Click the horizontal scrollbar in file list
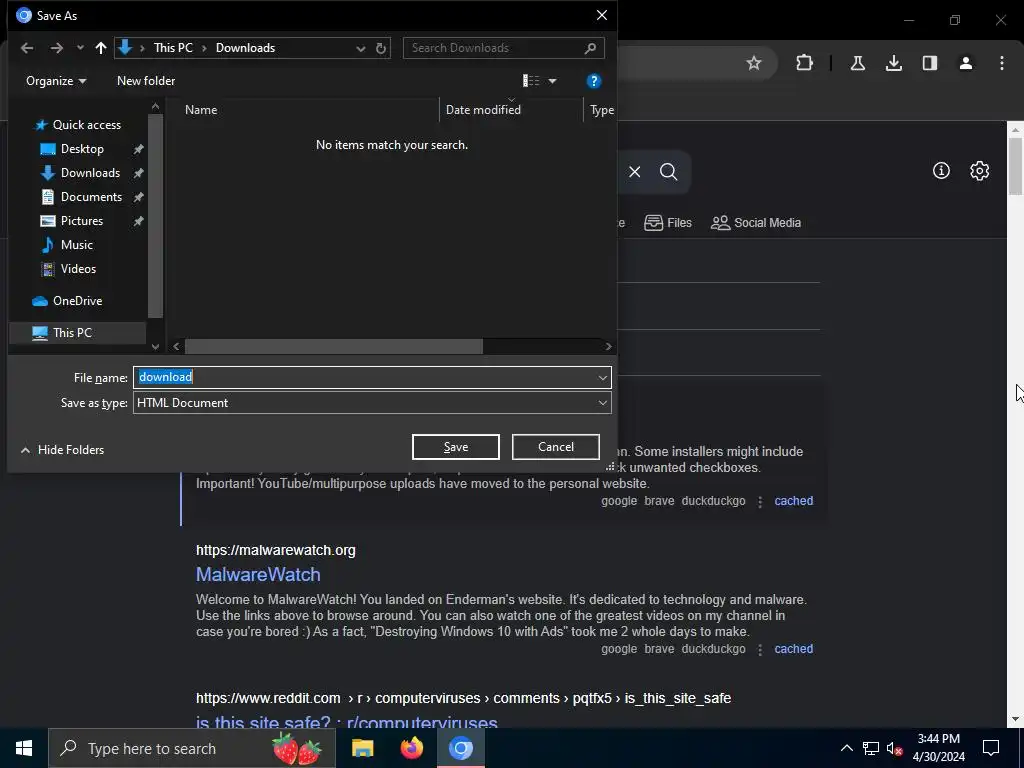Image resolution: width=1024 pixels, height=768 pixels. pos(334,346)
